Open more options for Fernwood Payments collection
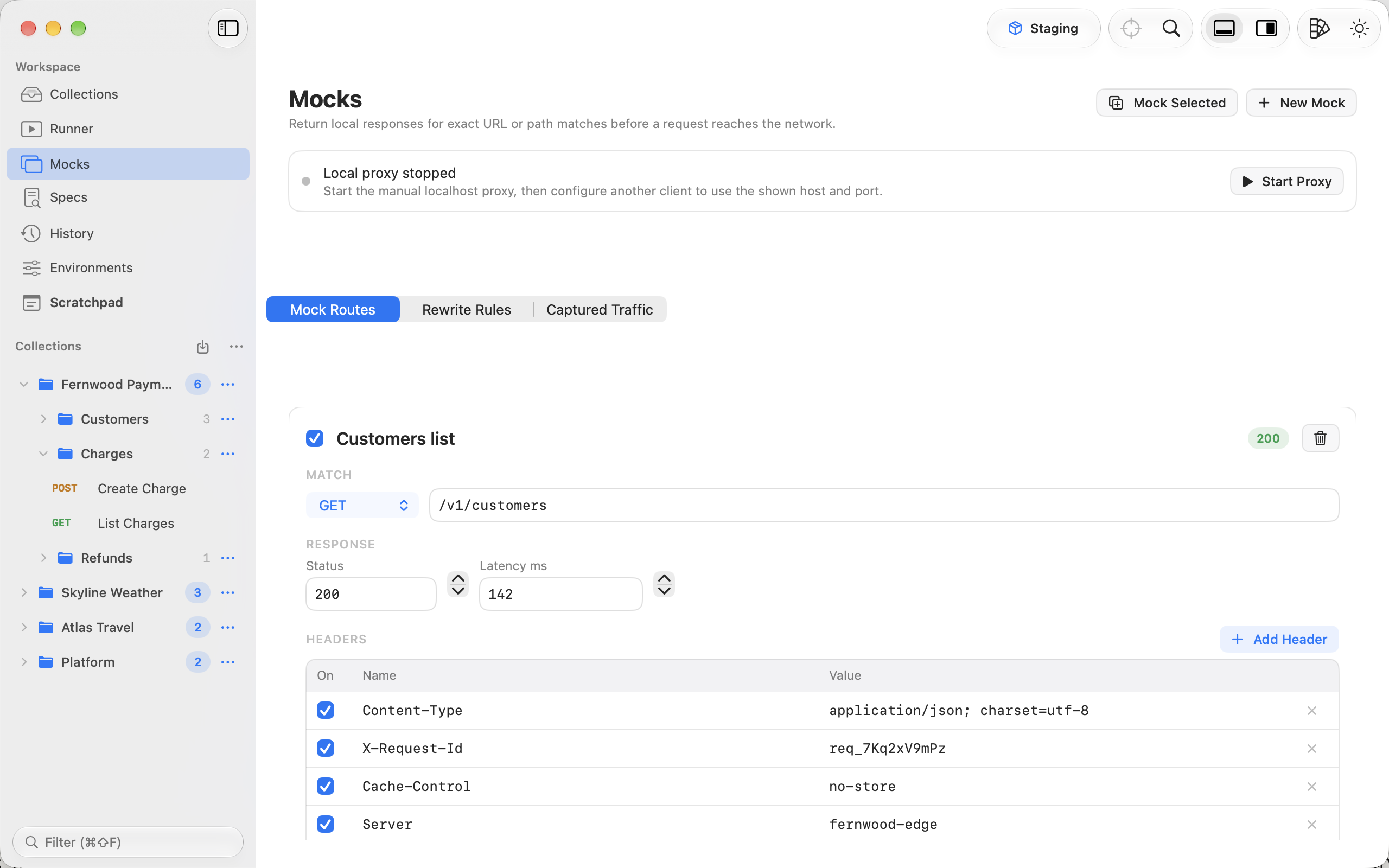Screen dimensions: 1389x868 coord(228,384)
